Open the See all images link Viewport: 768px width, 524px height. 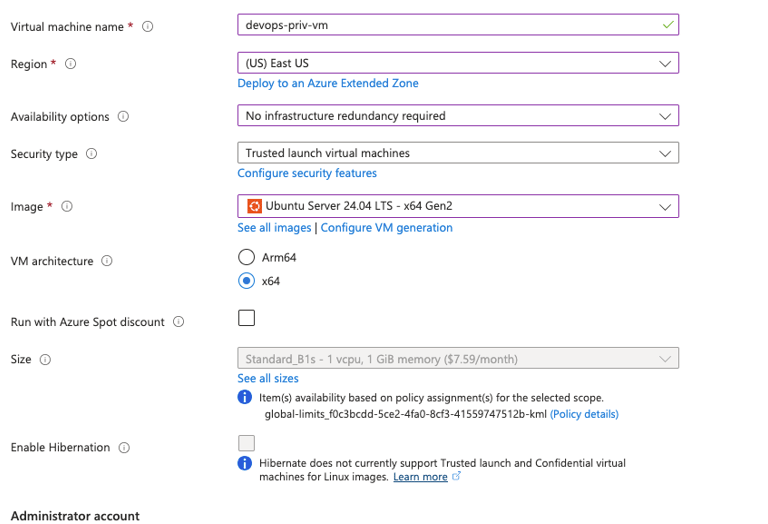coord(274,227)
